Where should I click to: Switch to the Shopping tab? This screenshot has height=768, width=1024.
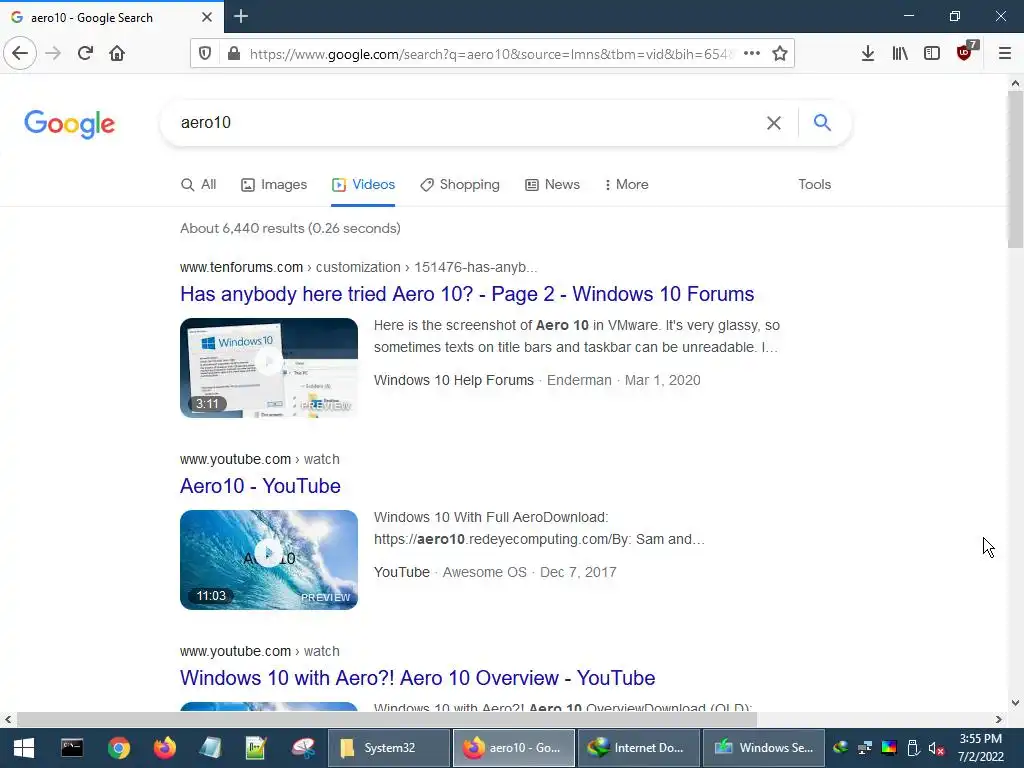click(x=460, y=185)
